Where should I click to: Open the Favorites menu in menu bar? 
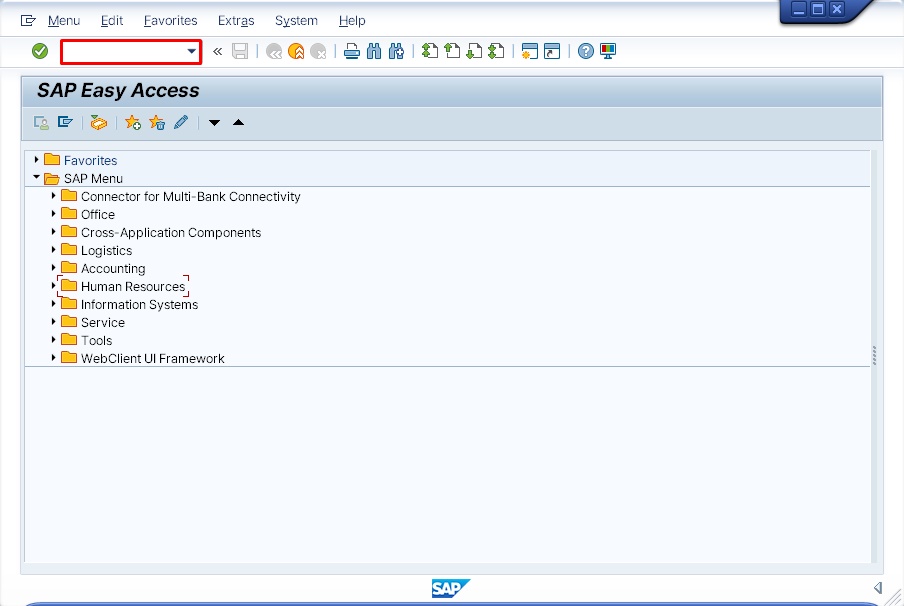171,21
